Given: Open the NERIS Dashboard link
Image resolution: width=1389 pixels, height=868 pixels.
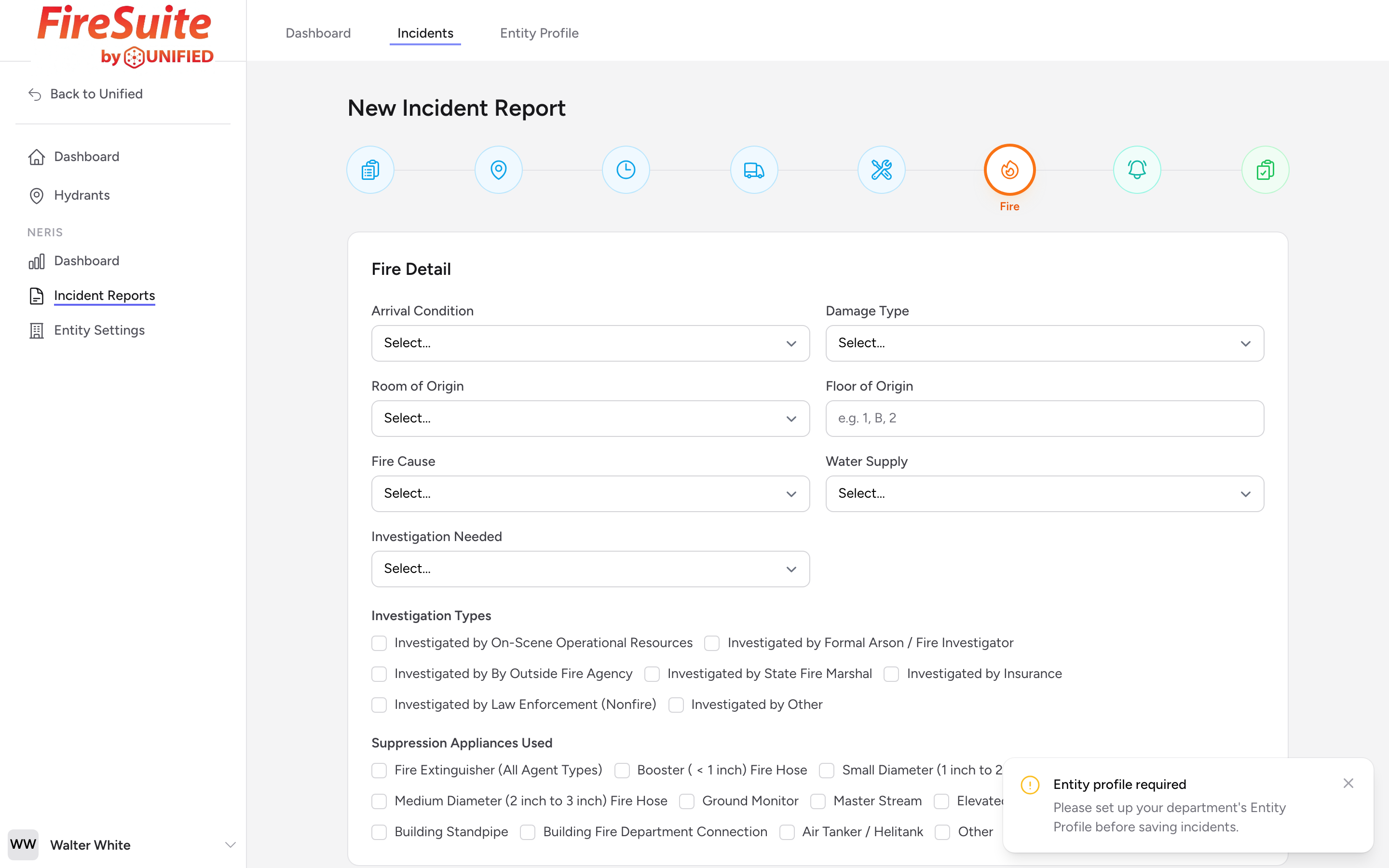Looking at the screenshot, I should [x=87, y=260].
